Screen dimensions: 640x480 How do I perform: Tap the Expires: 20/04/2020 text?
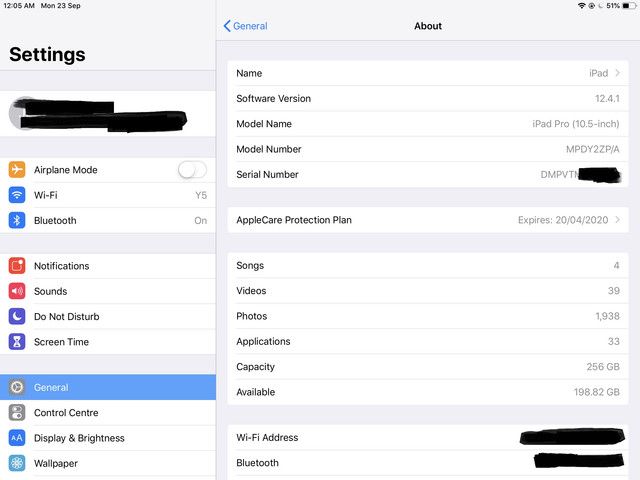click(x=563, y=220)
